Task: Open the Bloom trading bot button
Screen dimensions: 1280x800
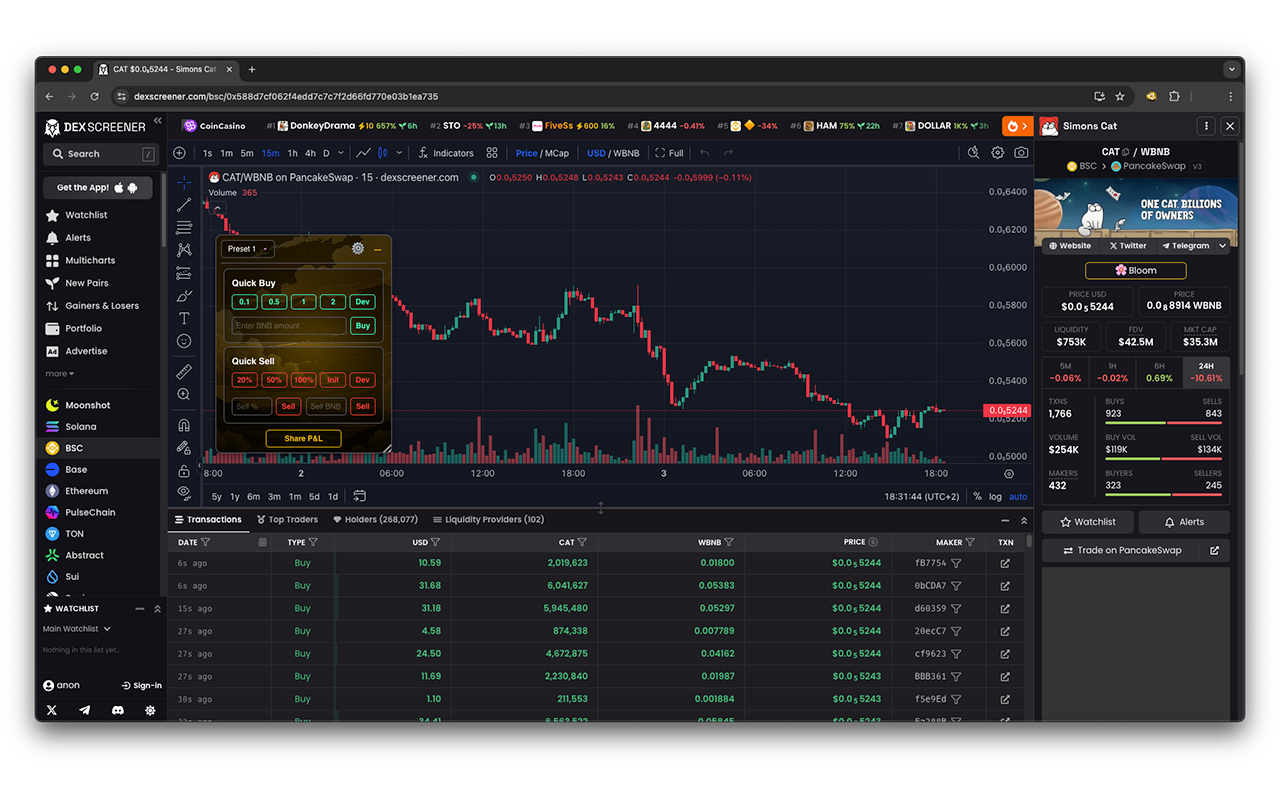Action: pyautogui.click(x=1136, y=270)
